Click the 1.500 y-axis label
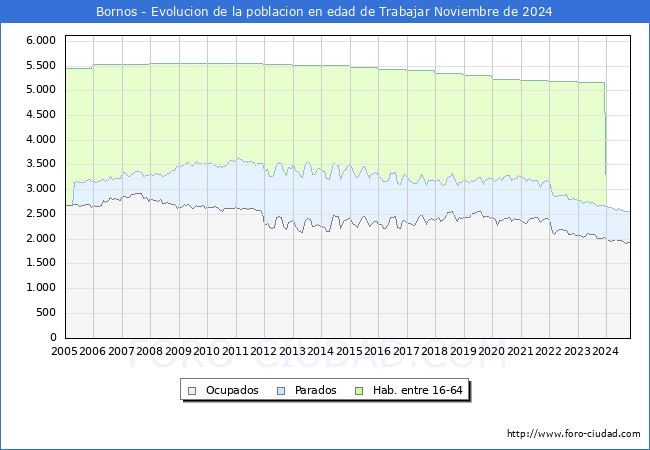The height and width of the screenshot is (450, 650). tap(41, 263)
